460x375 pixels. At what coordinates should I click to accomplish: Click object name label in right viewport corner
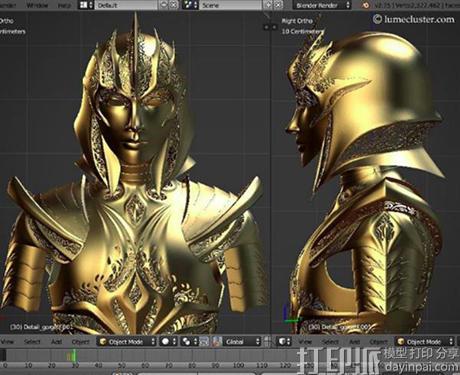coord(340,327)
